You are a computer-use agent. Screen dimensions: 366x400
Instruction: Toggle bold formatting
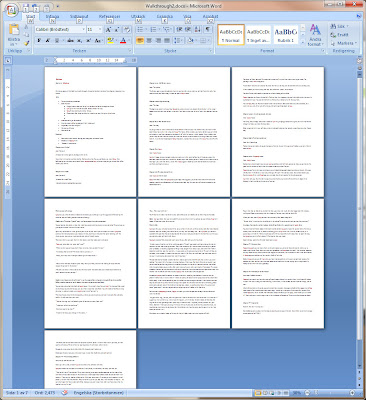[39, 41]
